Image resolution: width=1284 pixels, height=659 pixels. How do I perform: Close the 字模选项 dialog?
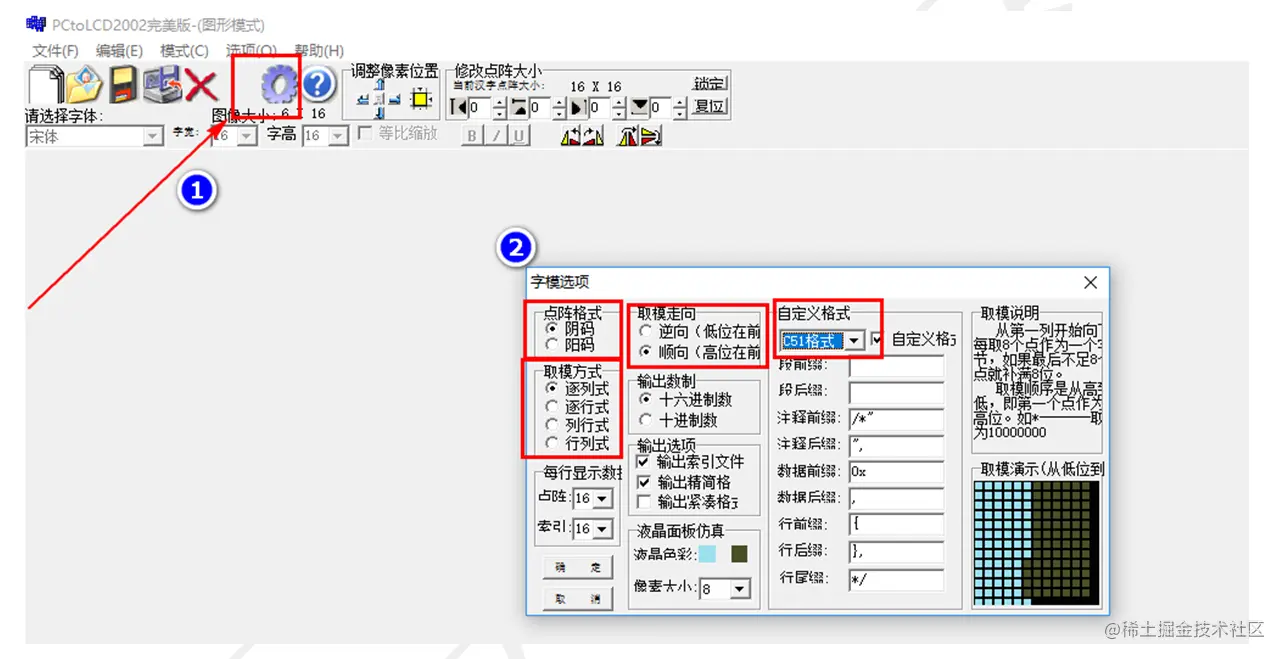point(1090,283)
